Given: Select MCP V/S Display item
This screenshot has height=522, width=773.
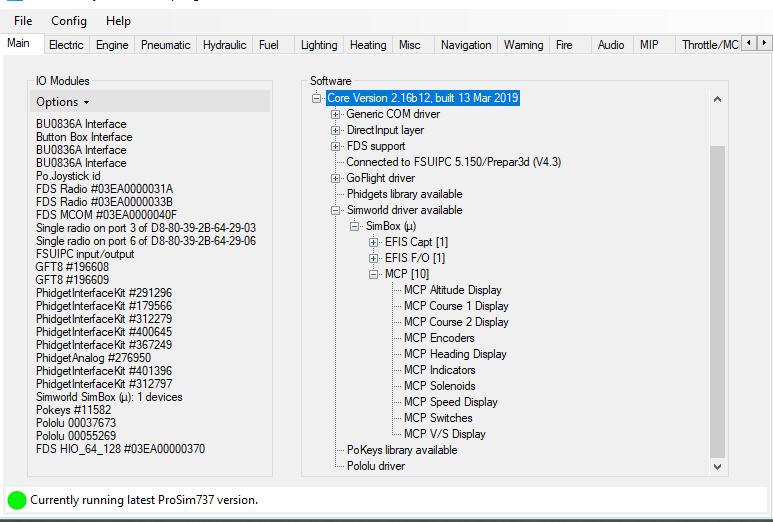Looking at the screenshot, I should [445, 434].
